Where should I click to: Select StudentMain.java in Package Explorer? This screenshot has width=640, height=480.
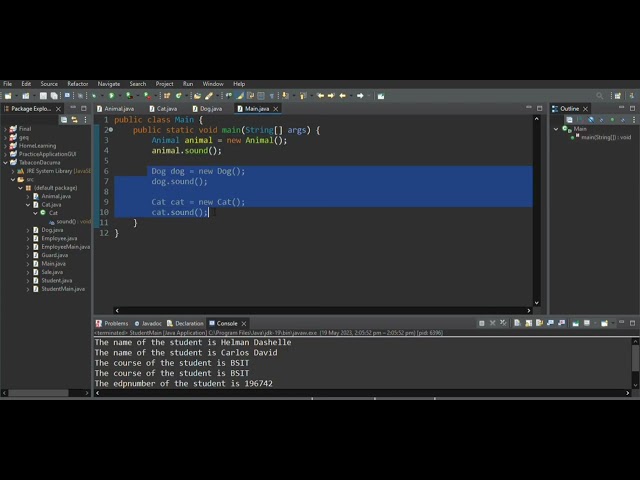(x=63, y=289)
